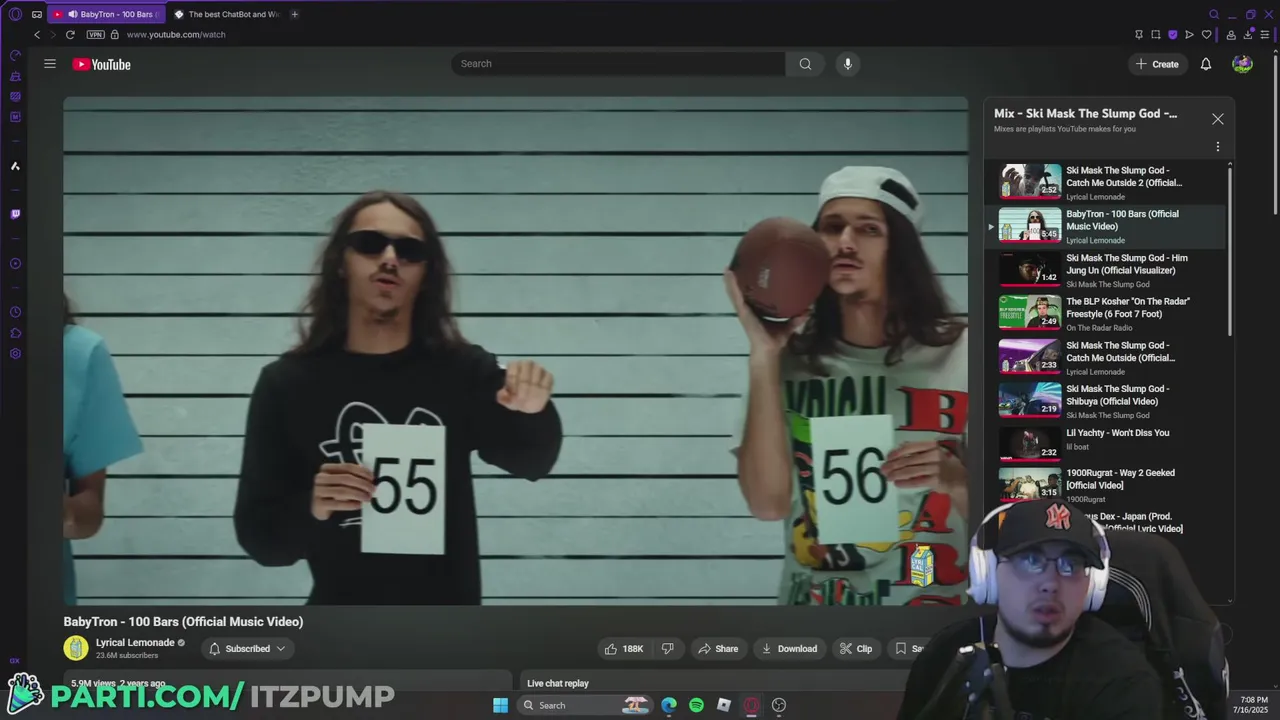Open the Subscribed notification dropdown
This screenshot has height=720, width=1280.
[246, 649]
